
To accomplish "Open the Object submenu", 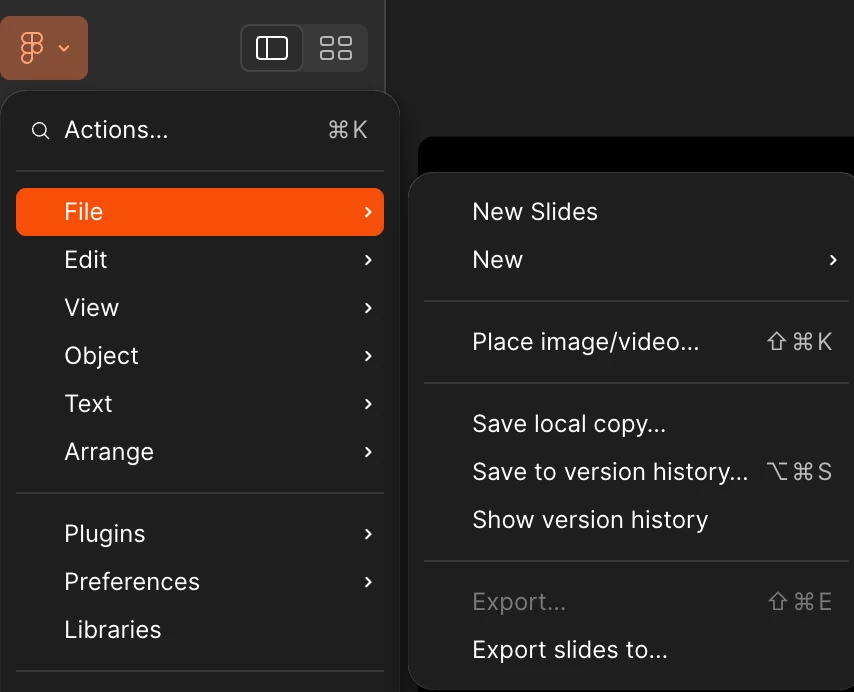I will tap(200, 356).
